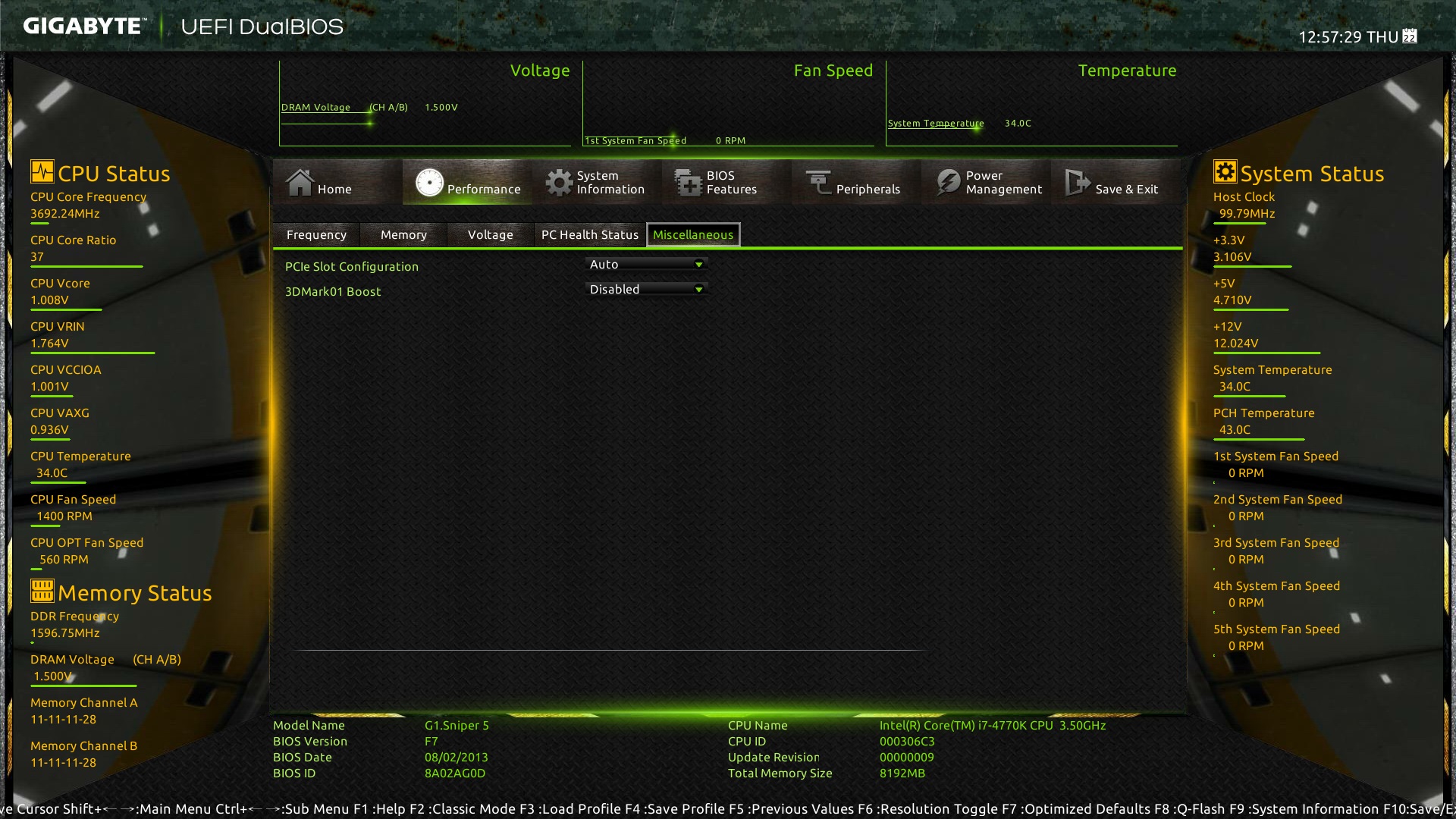
Task: Expand the PCIe Slot Configuration Auto dropdown
Action: tap(647, 265)
